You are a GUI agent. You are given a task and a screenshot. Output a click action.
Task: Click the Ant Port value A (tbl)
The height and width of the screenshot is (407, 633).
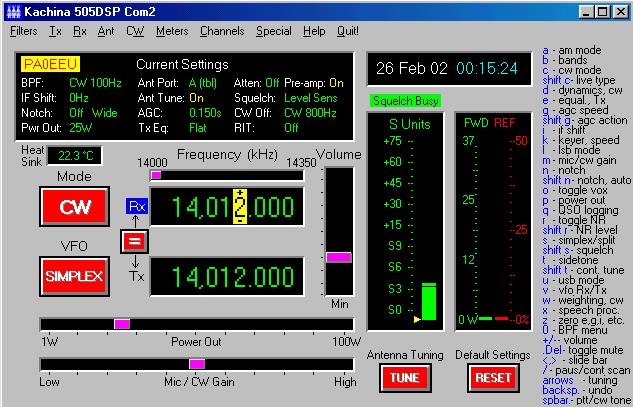203,83
